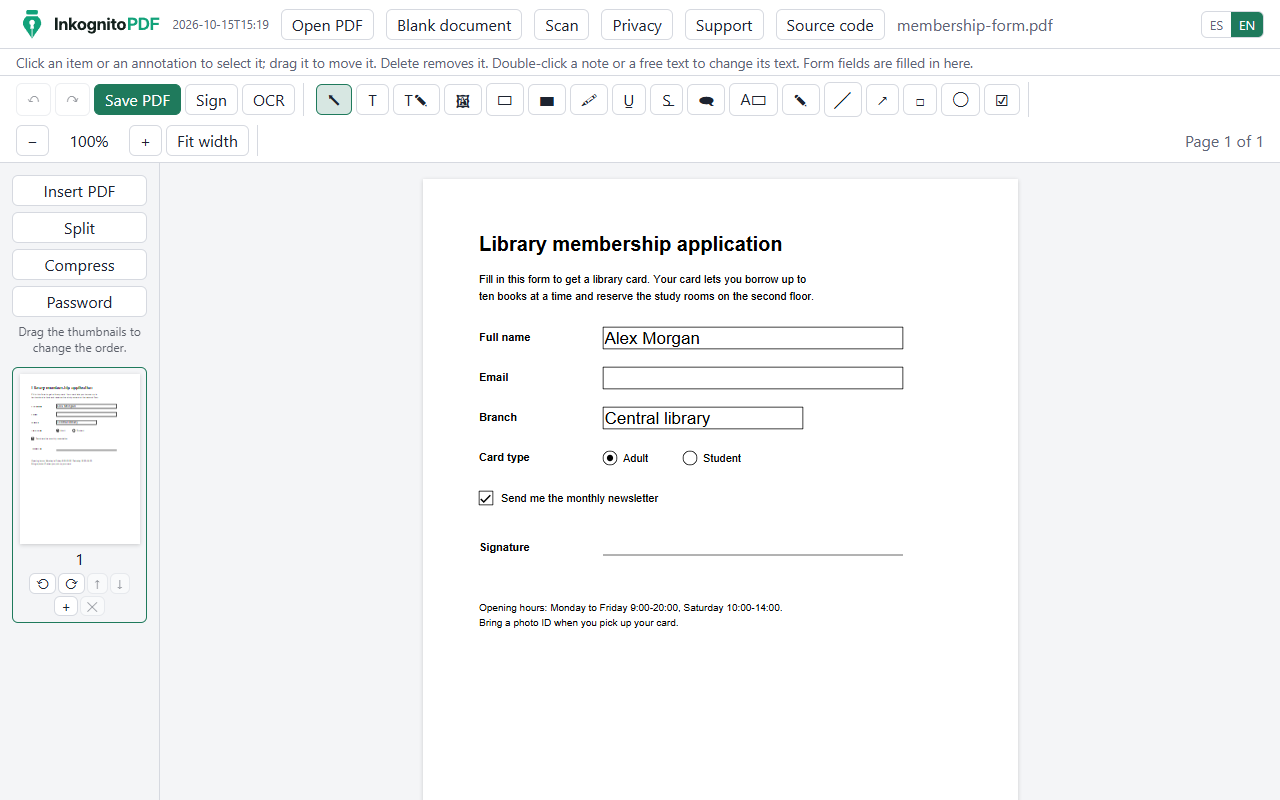Switch language to ES
The width and height of the screenshot is (1280, 800).
click(1216, 25)
